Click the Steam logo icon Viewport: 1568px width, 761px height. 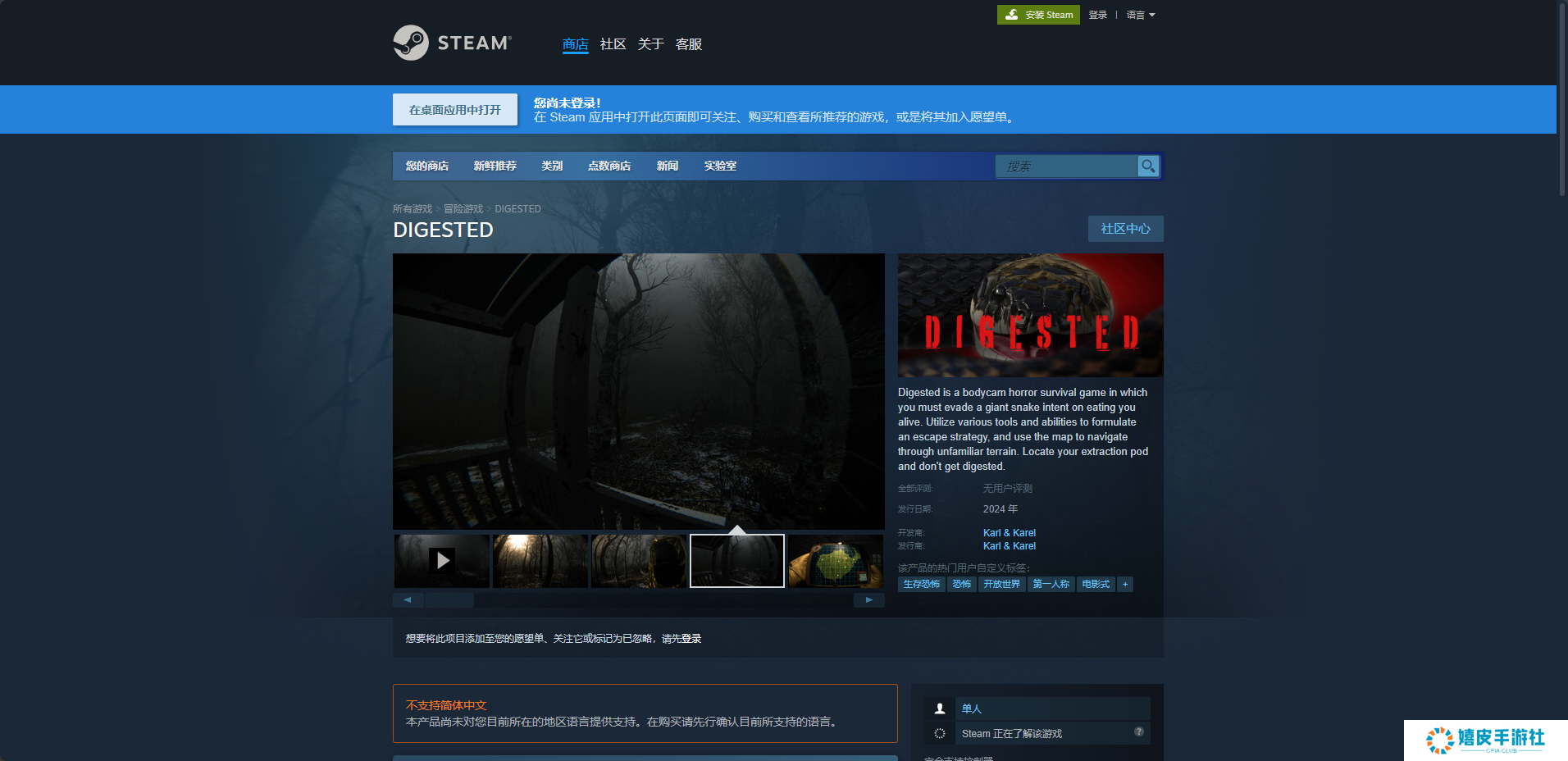point(411,43)
